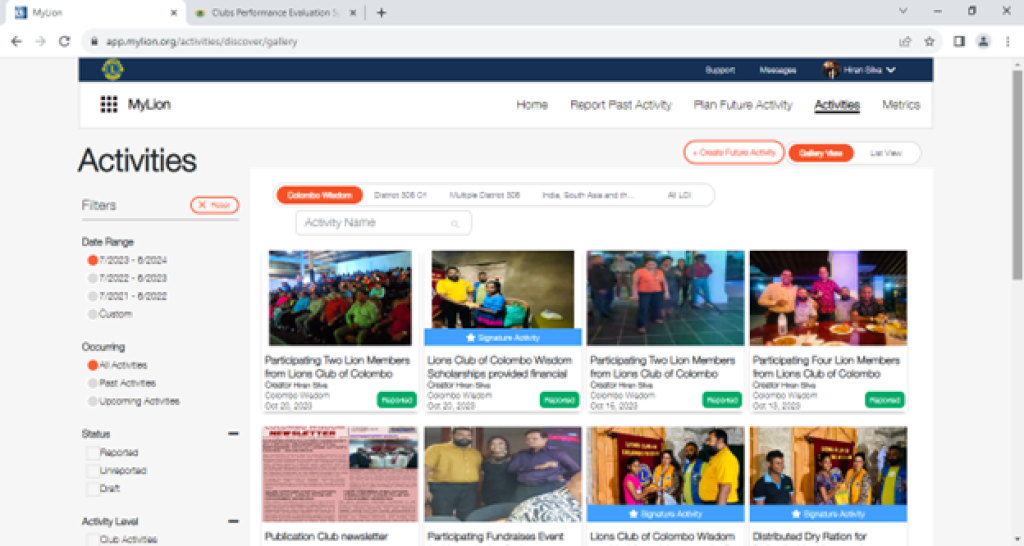The image size is (1024, 546).
Task: Select India, South Asia scope tab
Action: (588, 195)
